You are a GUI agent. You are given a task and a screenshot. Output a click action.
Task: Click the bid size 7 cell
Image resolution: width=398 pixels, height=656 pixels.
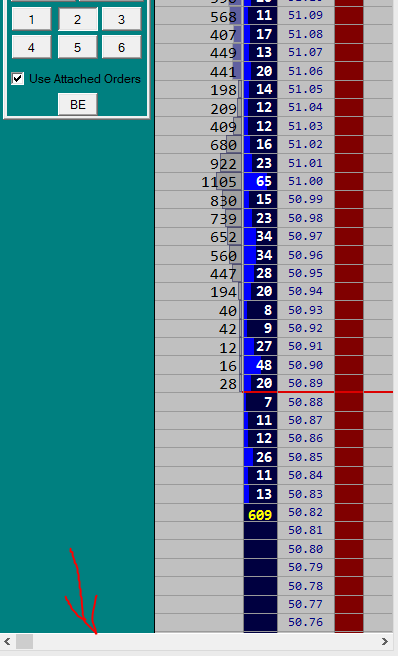pyautogui.click(x=260, y=402)
